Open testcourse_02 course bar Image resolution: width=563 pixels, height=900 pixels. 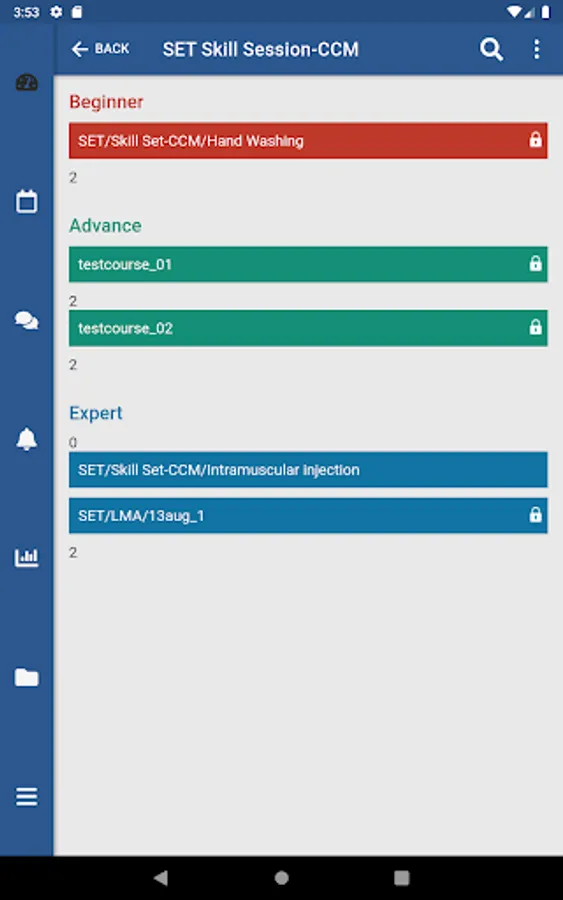pos(308,328)
